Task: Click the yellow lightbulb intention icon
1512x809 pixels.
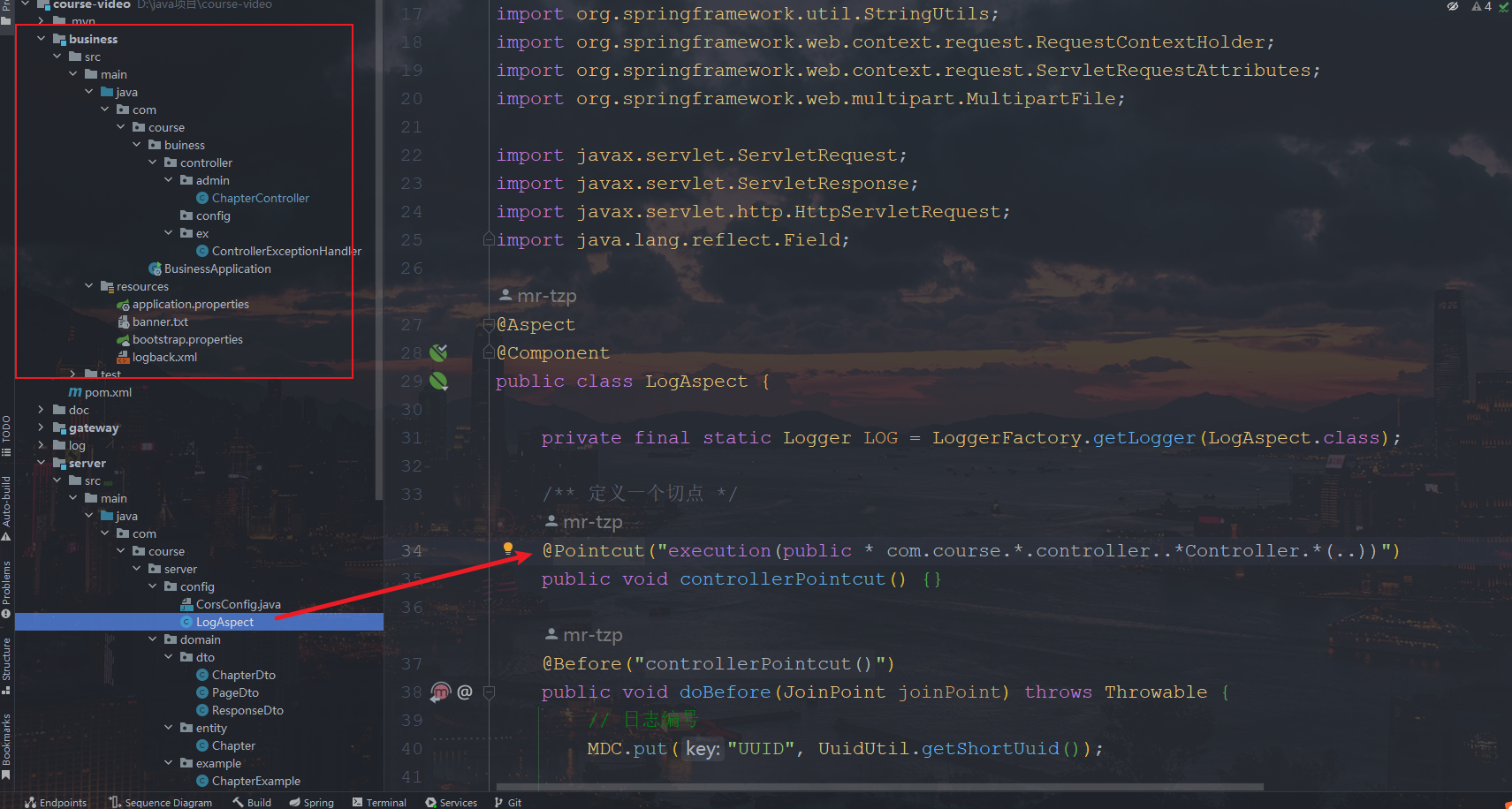Action: [x=508, y=548]
